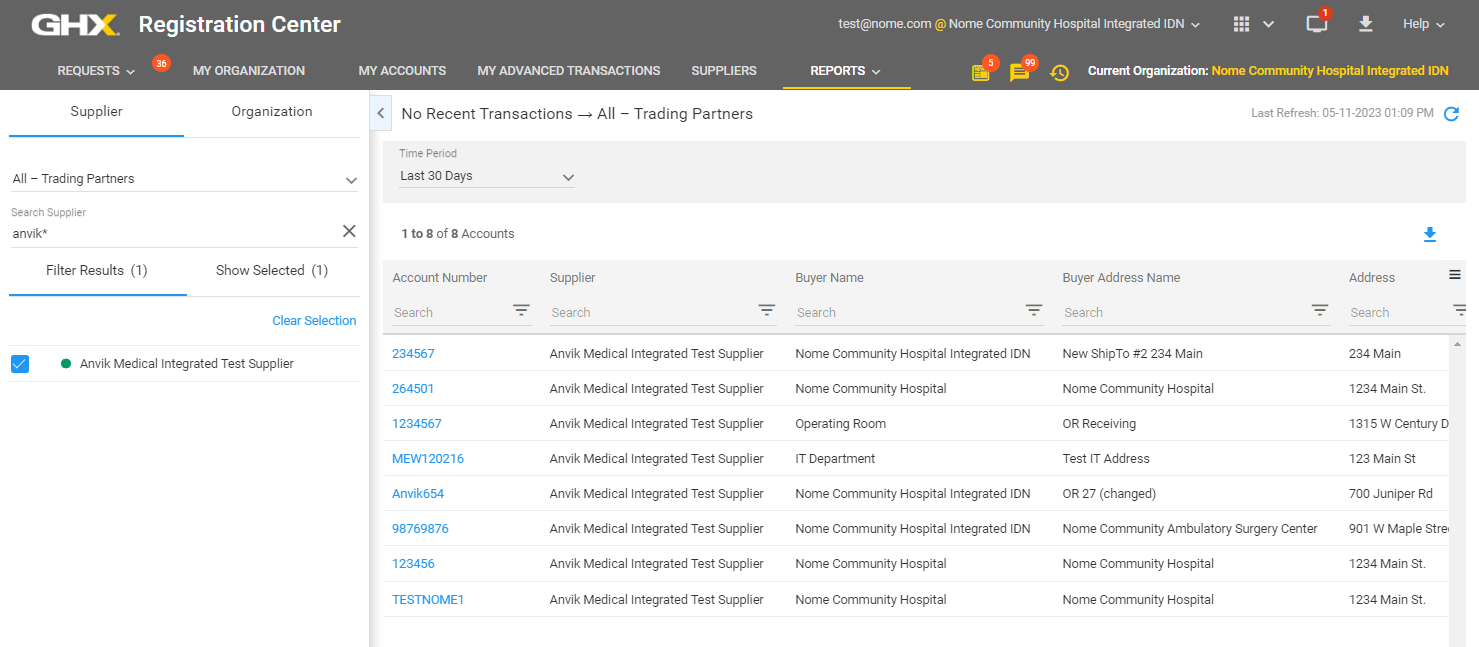Click the Address column search field
This screenshot has width=1479, height=647.
point(1398,313)
